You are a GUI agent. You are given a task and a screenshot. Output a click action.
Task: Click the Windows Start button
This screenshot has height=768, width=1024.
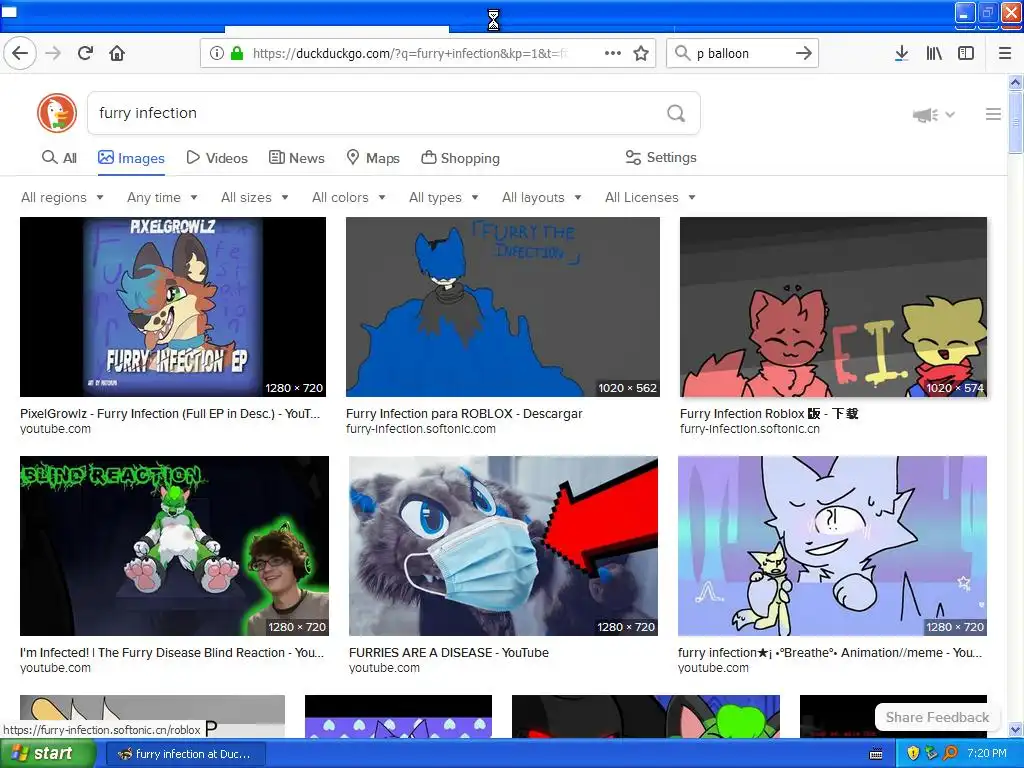[46, 753]
